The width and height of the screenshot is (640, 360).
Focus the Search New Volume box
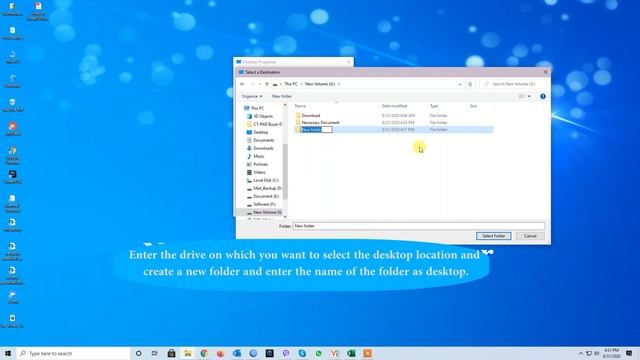(x=513, y=84)
